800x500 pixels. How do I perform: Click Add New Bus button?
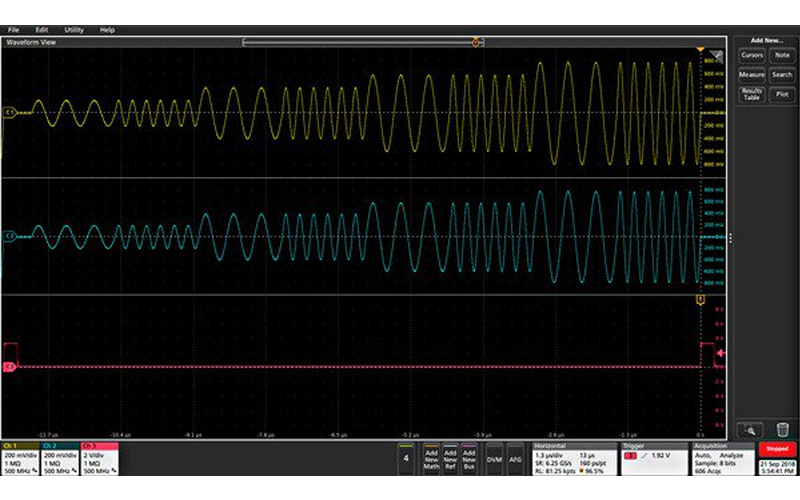pos(469,459)
